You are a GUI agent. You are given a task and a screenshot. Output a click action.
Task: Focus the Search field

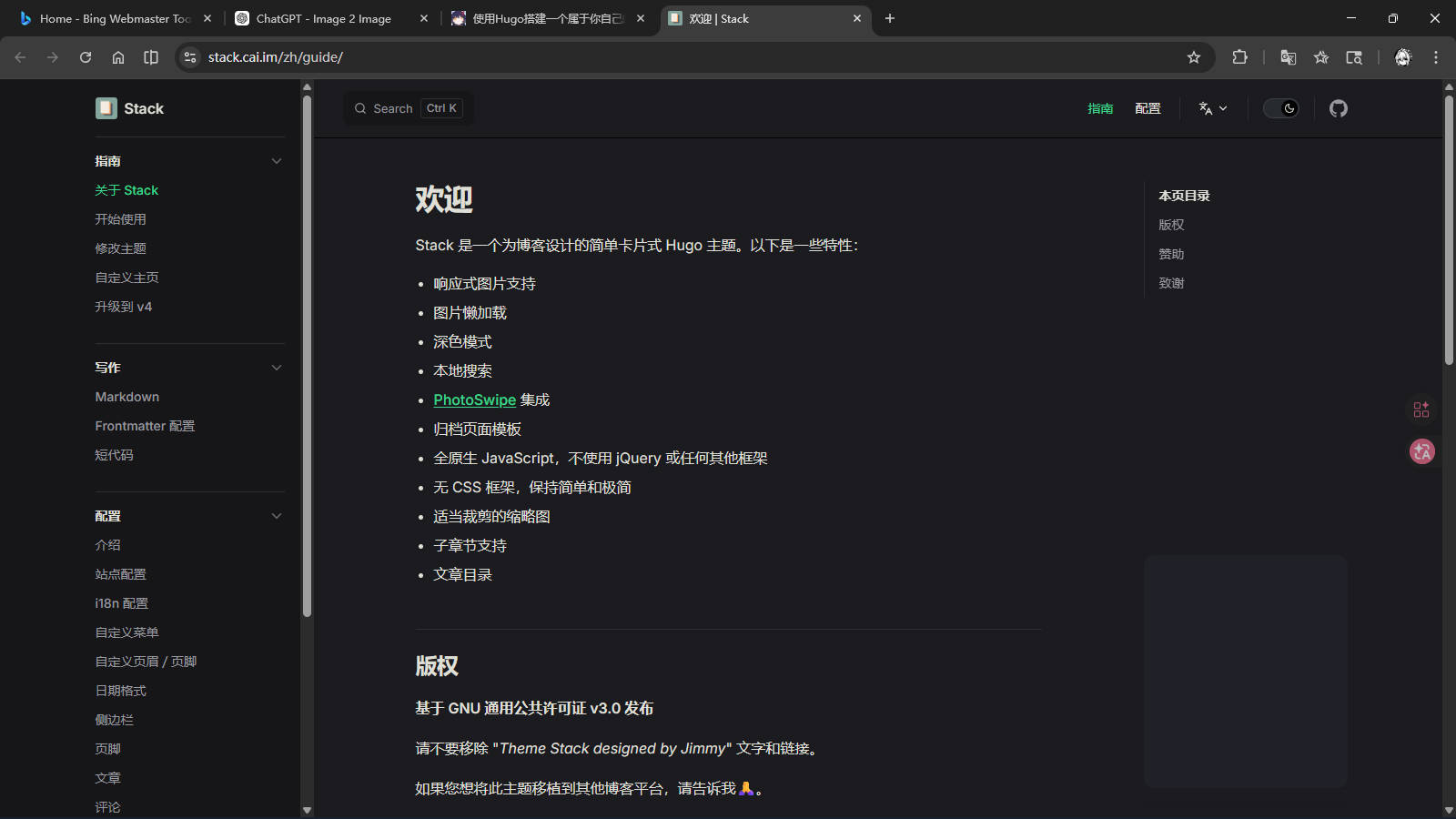(408, 108)
